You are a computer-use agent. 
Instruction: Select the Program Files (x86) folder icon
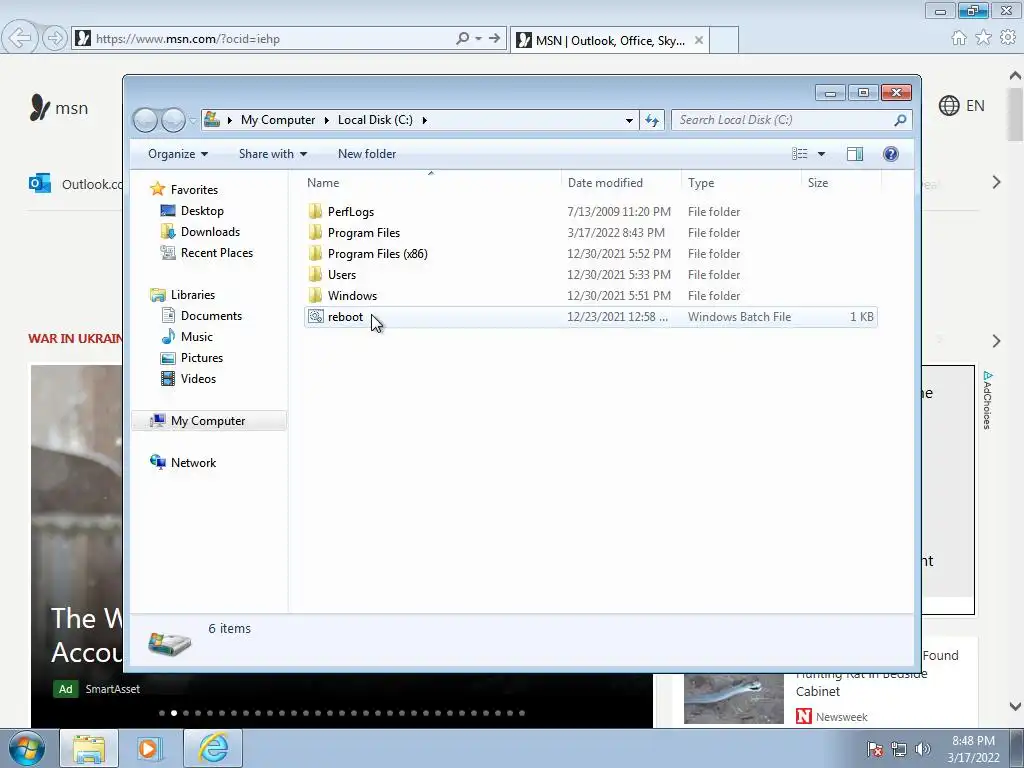point(315,253)
